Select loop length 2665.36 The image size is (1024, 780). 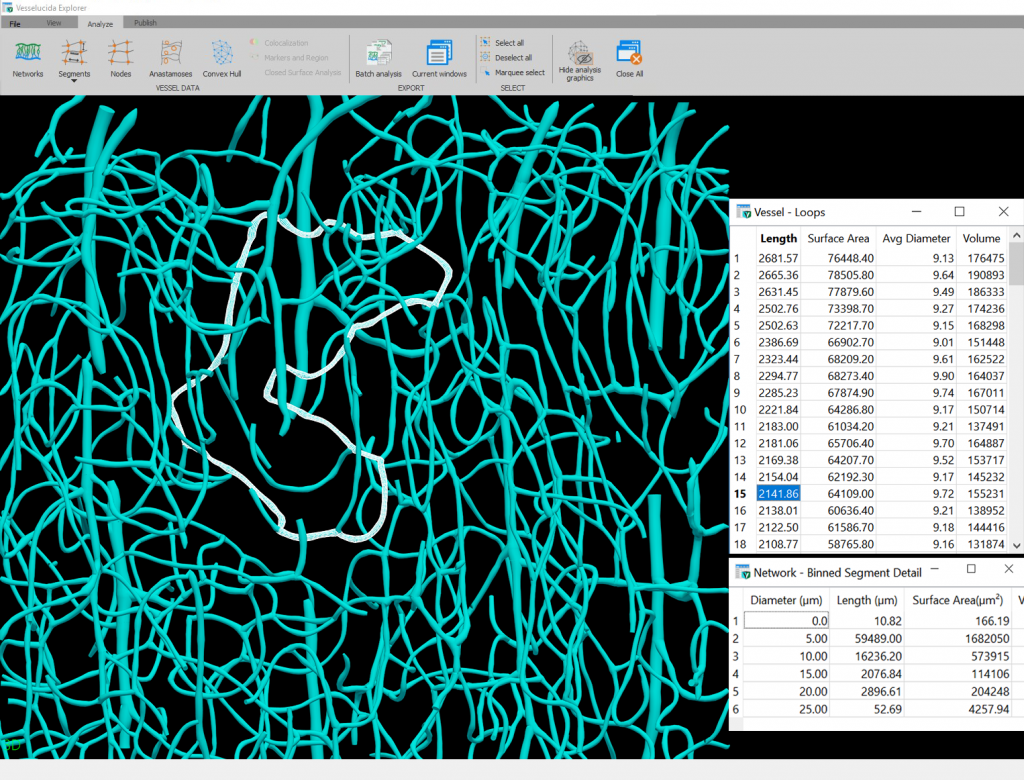(x=778, y=275)
